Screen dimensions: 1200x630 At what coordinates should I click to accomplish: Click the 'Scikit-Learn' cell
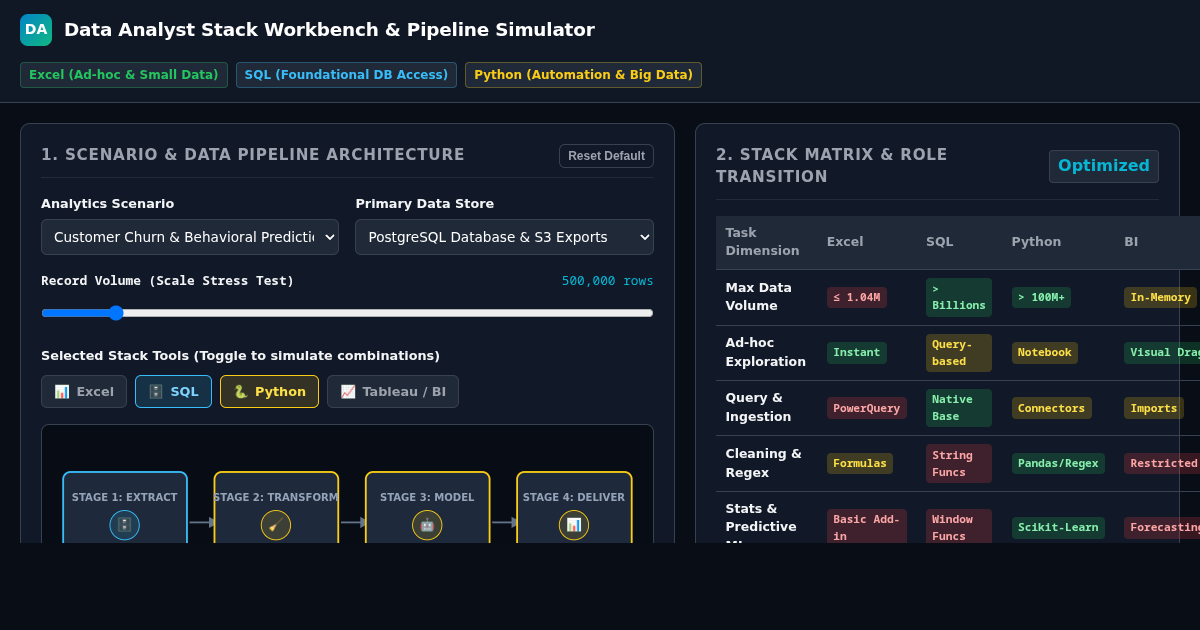(1058, 528)
